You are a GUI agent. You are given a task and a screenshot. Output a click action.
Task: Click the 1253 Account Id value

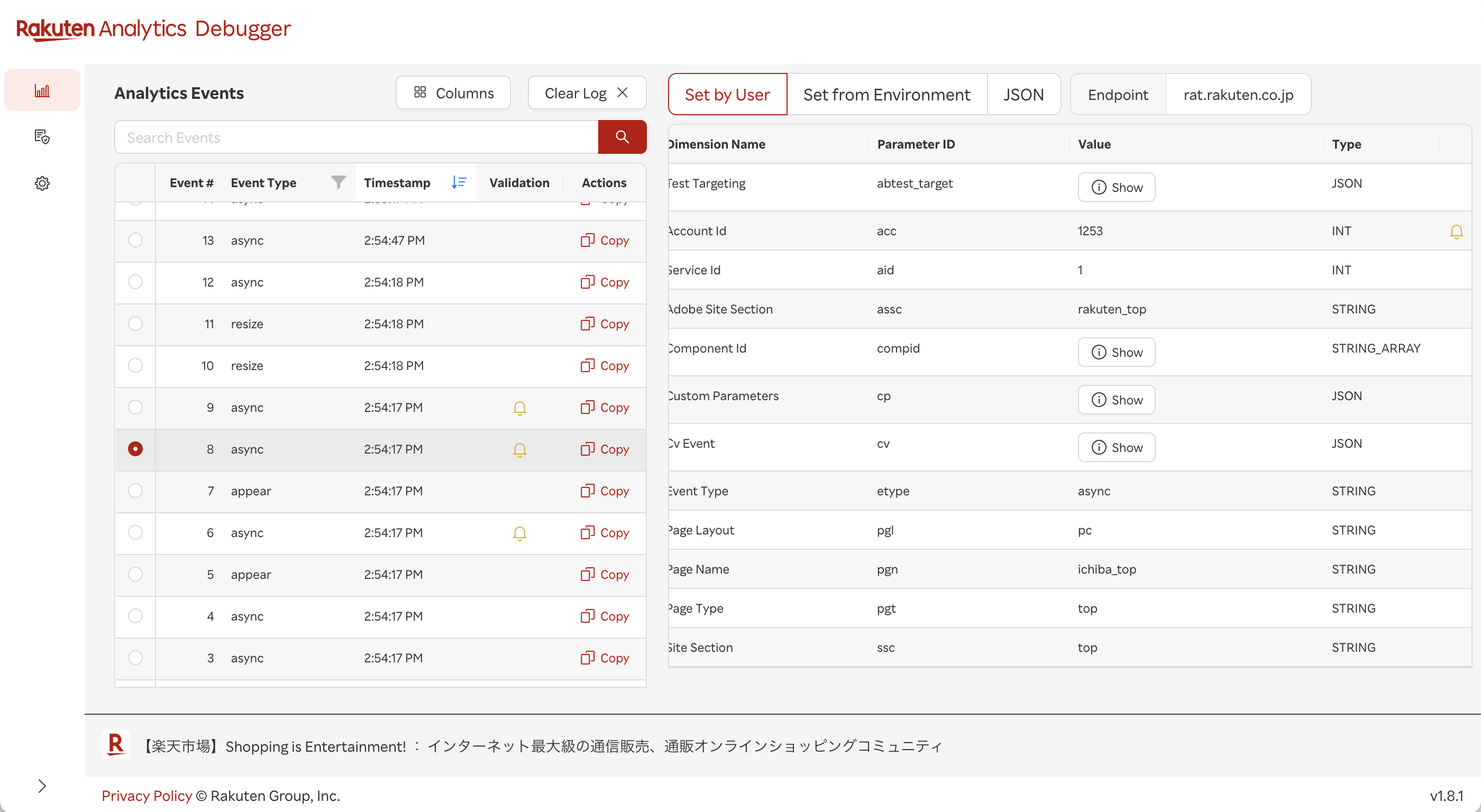click(x=1090, y=231)
